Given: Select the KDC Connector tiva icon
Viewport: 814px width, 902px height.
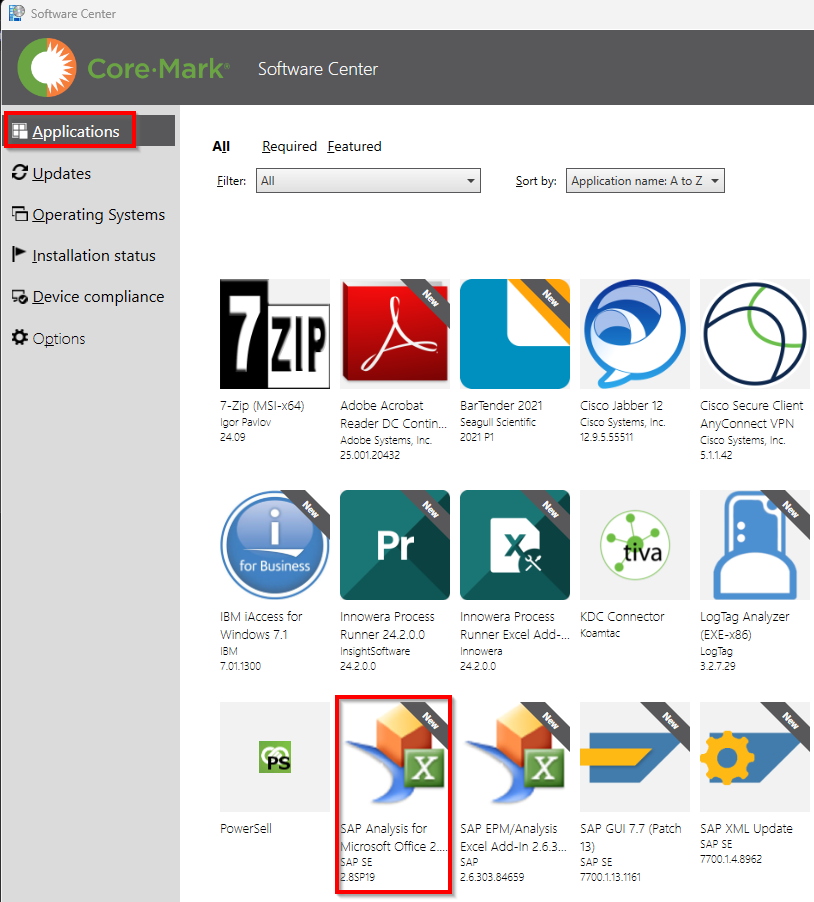Looking at the screenshot, I should pos(635,545).
